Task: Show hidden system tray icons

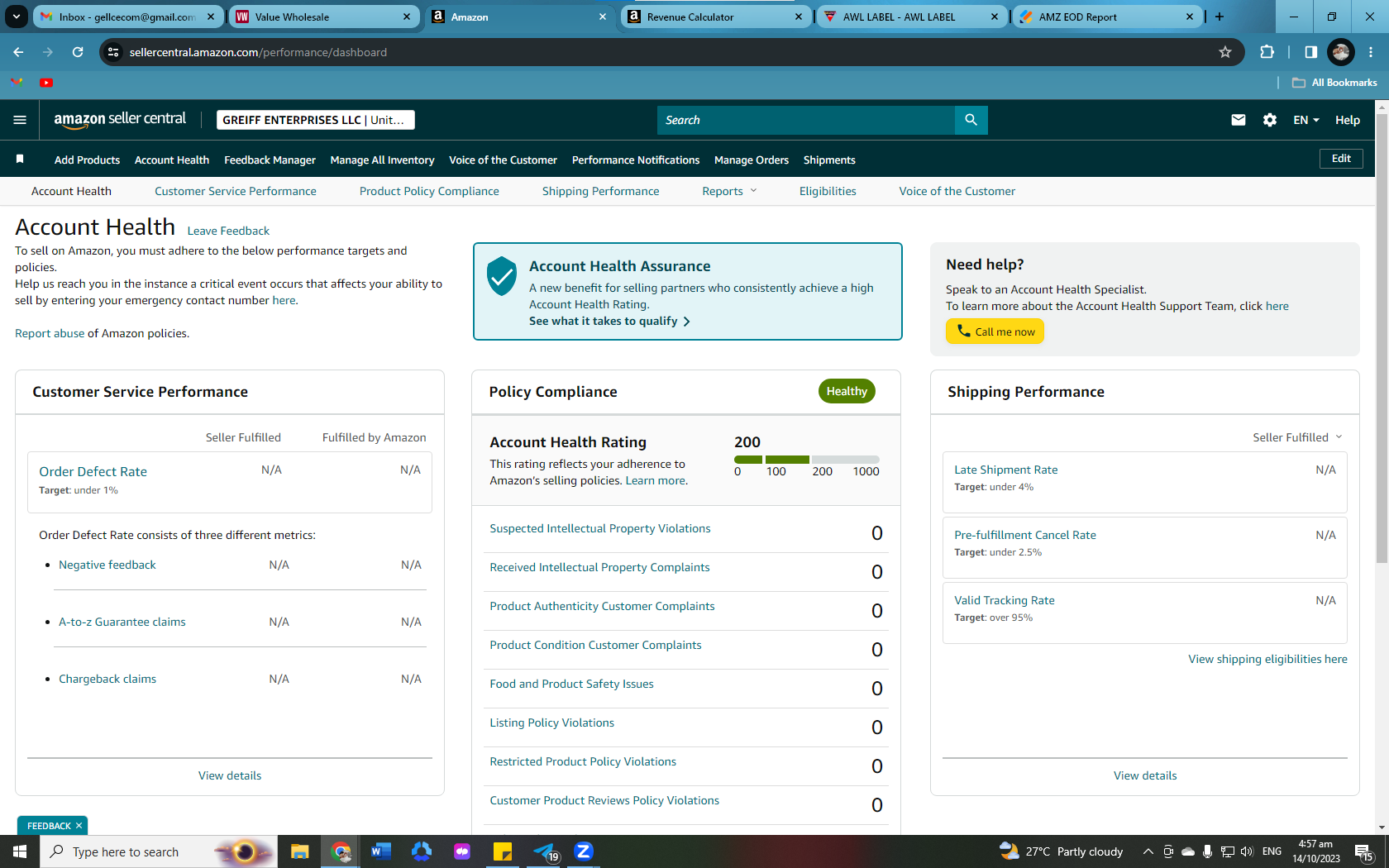Action: [1148, 851]
